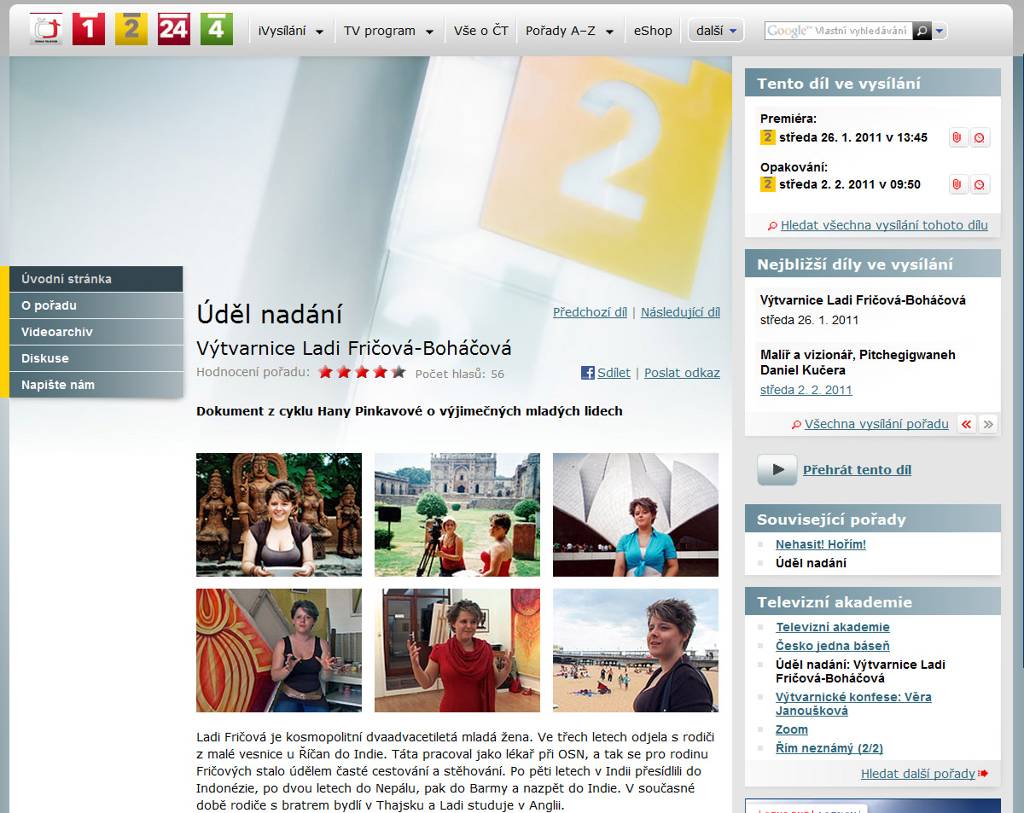Expand the Pořady A–Z menu

(x=569, y=31)
